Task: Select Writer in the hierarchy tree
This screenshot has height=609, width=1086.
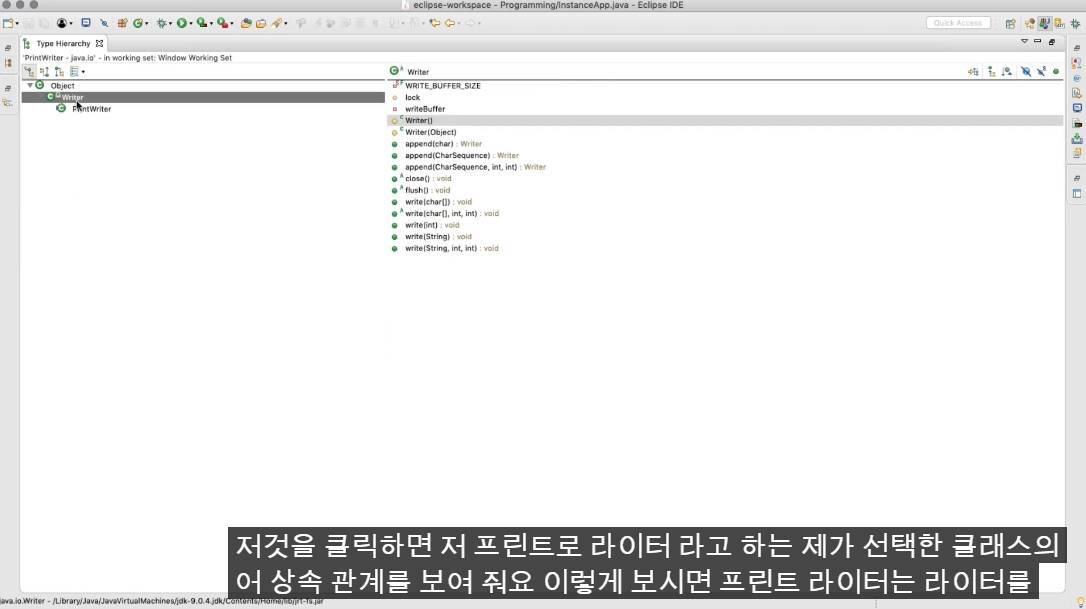Action: (72, 98)
